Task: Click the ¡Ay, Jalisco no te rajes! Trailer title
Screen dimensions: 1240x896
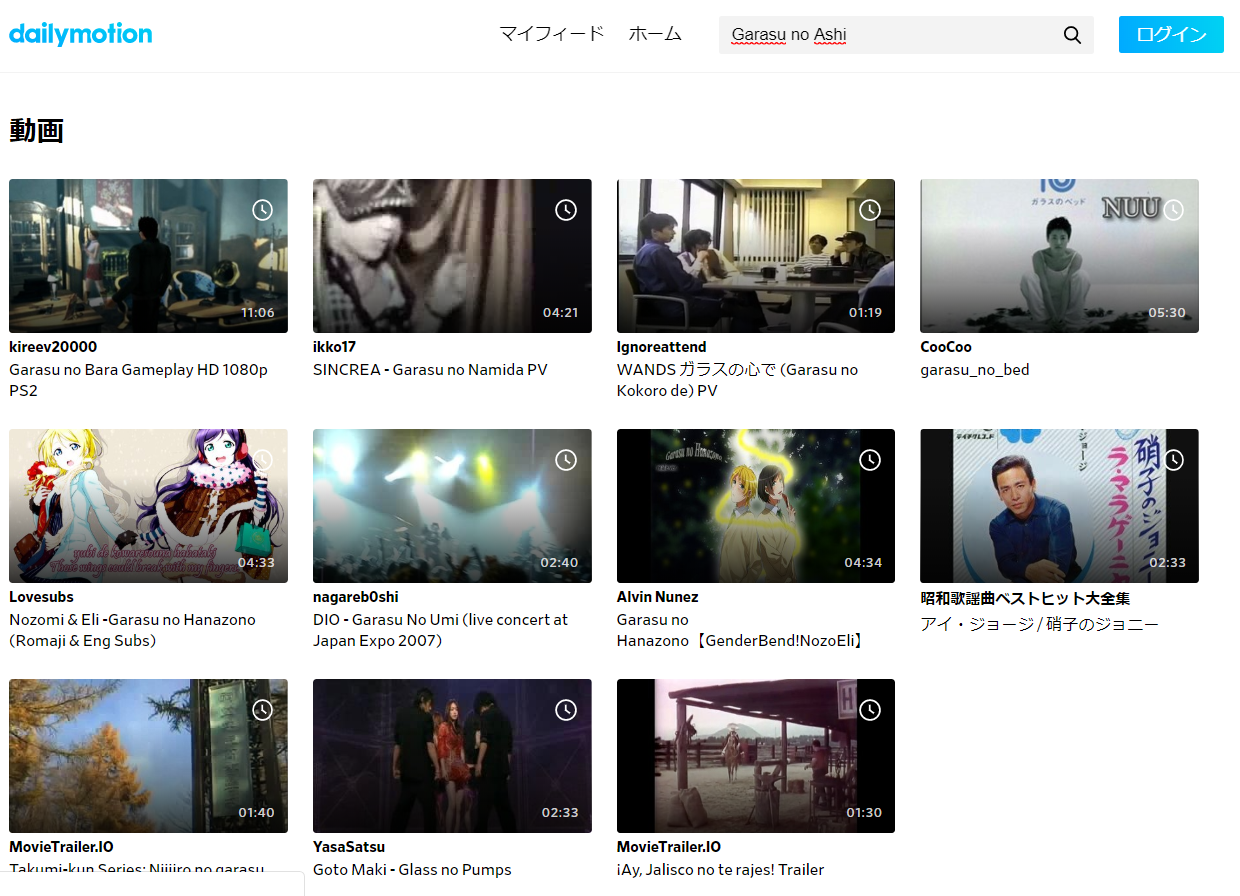Action: tap(721, 870)
